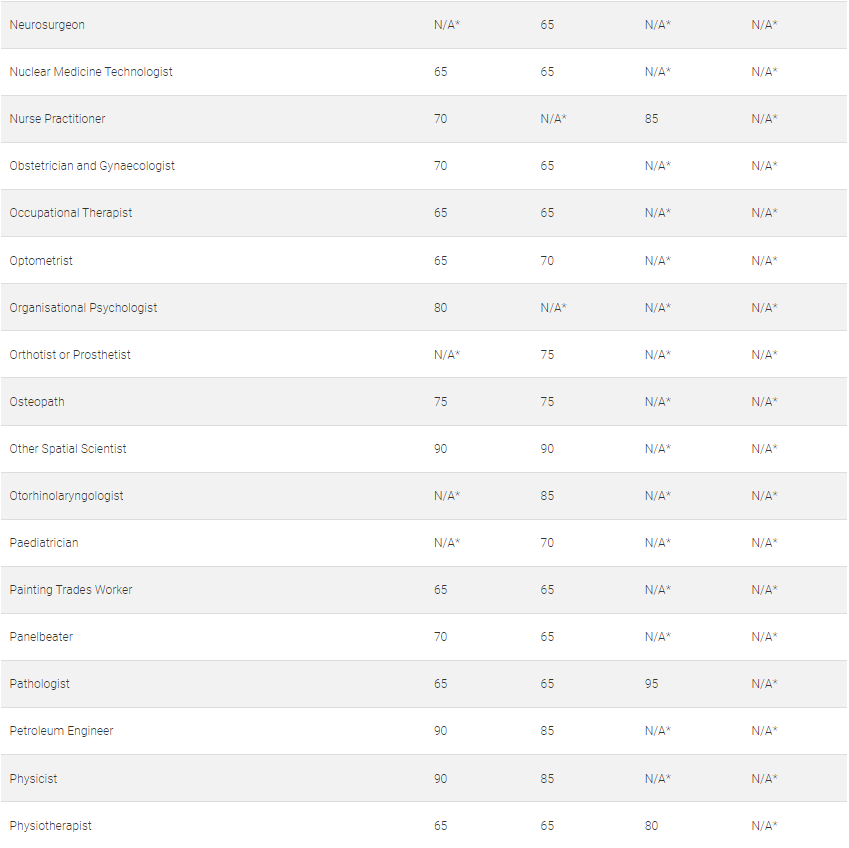Click the Physicist occupation name
The height and width of the screenshot is (848, 849).
tap(34, 779)
